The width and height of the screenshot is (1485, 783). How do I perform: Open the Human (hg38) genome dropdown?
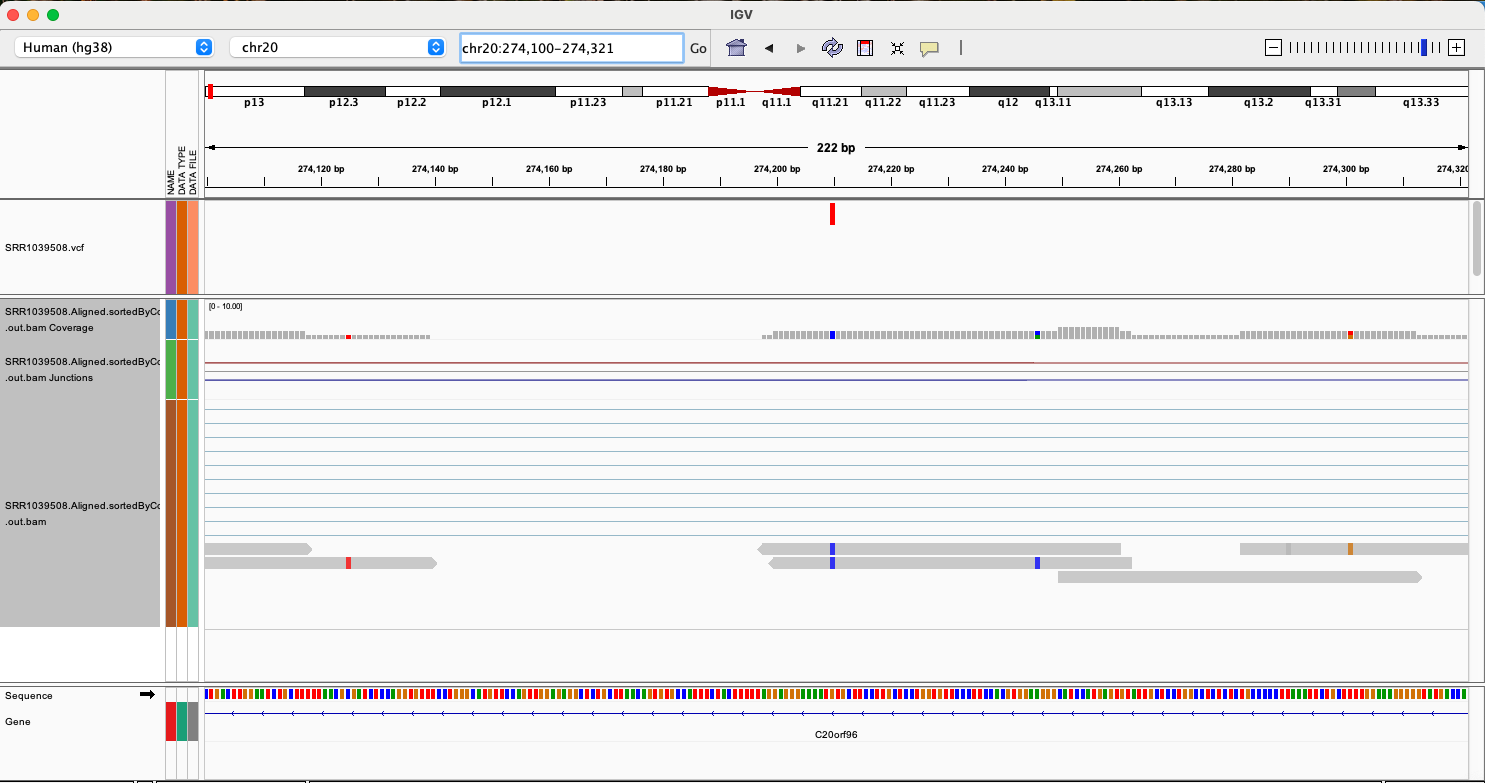(117, 48)
